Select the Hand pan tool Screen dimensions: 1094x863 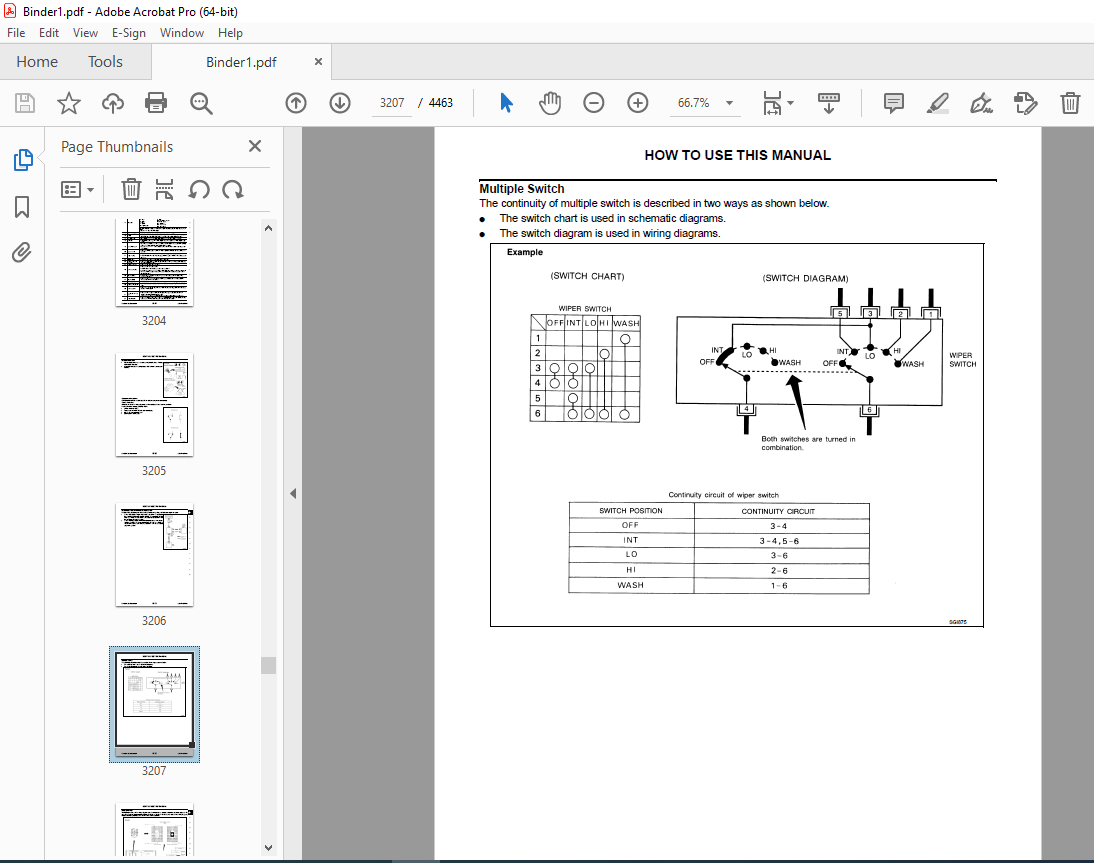550,103
